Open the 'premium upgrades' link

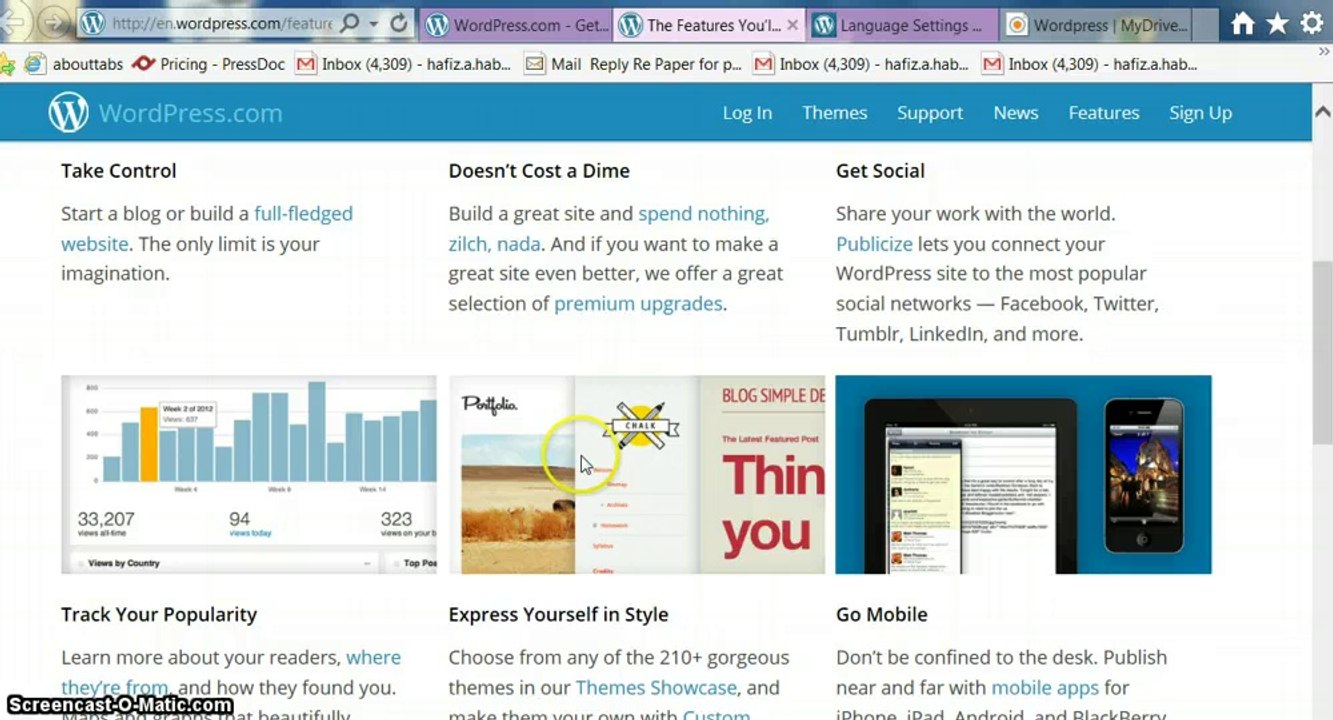tap(638, 304)
